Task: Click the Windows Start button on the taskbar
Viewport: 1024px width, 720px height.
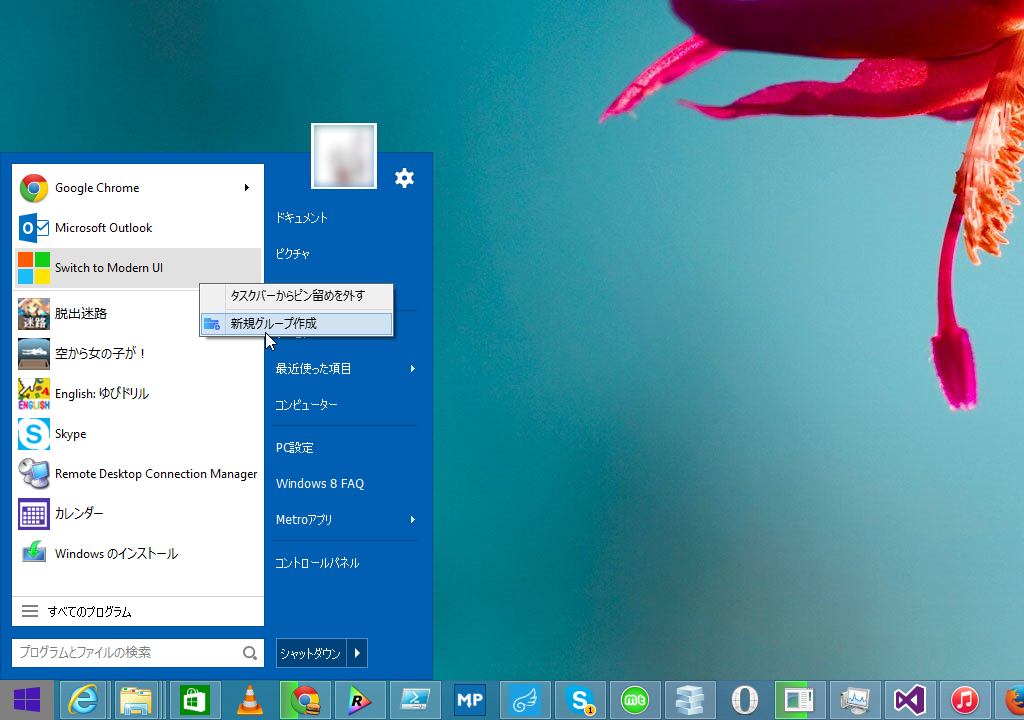Action: [27, 700]
